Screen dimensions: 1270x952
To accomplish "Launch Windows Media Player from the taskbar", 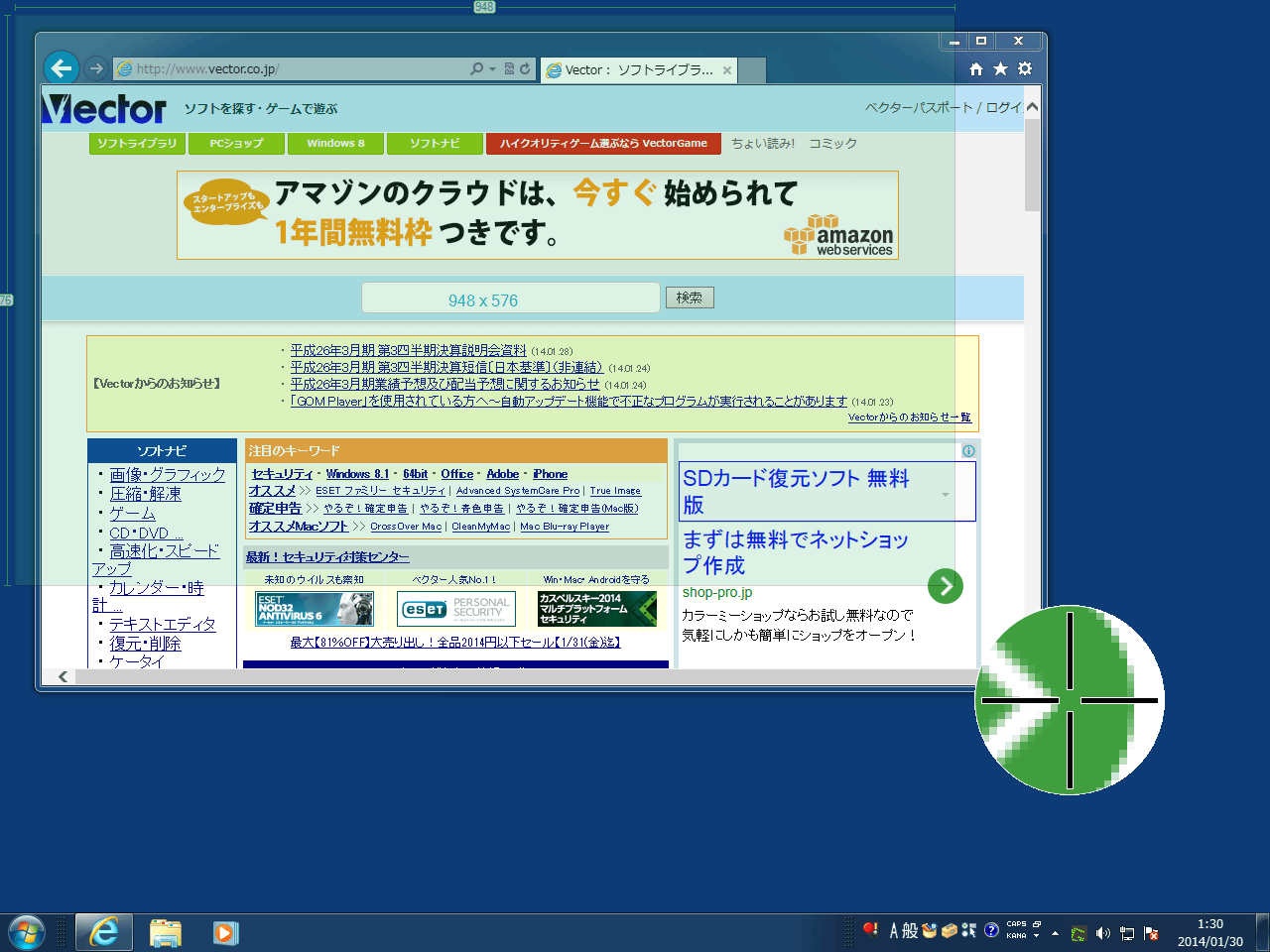I will pos(226,932).
